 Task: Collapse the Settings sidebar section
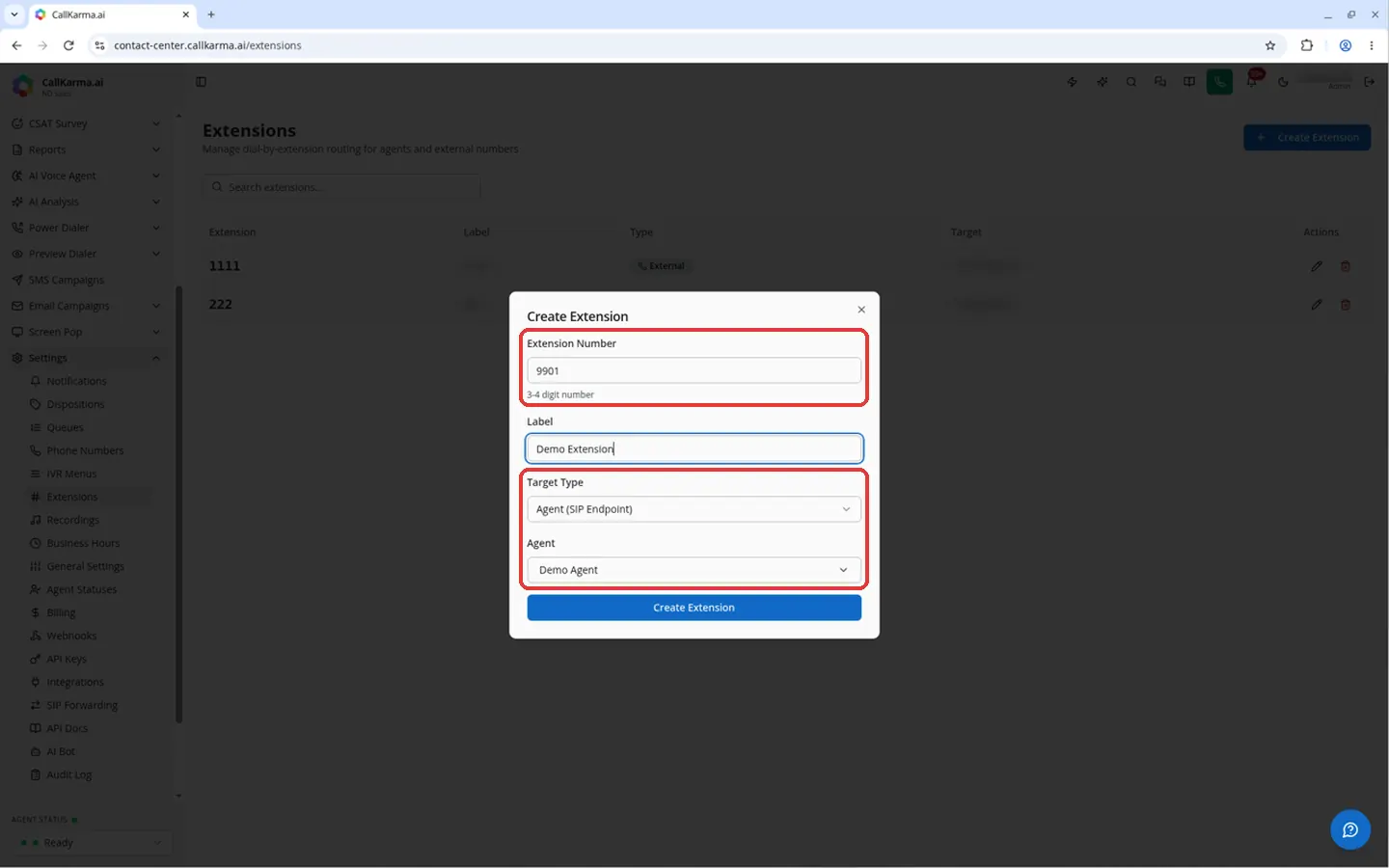tap(86, 358)
